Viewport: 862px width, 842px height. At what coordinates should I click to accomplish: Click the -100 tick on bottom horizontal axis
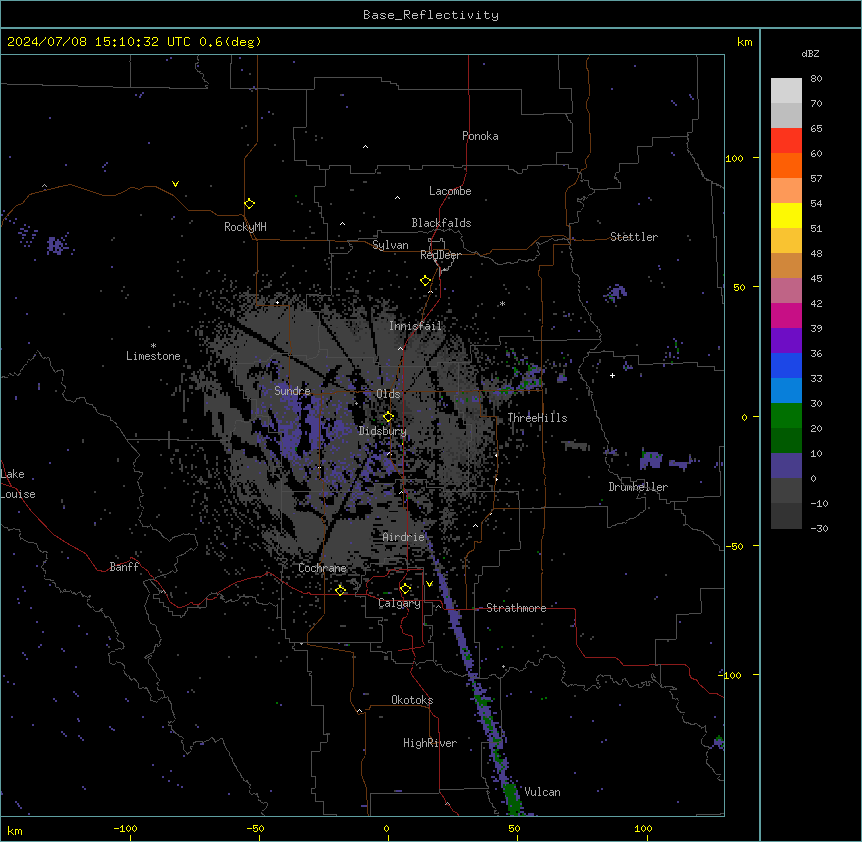125,828
